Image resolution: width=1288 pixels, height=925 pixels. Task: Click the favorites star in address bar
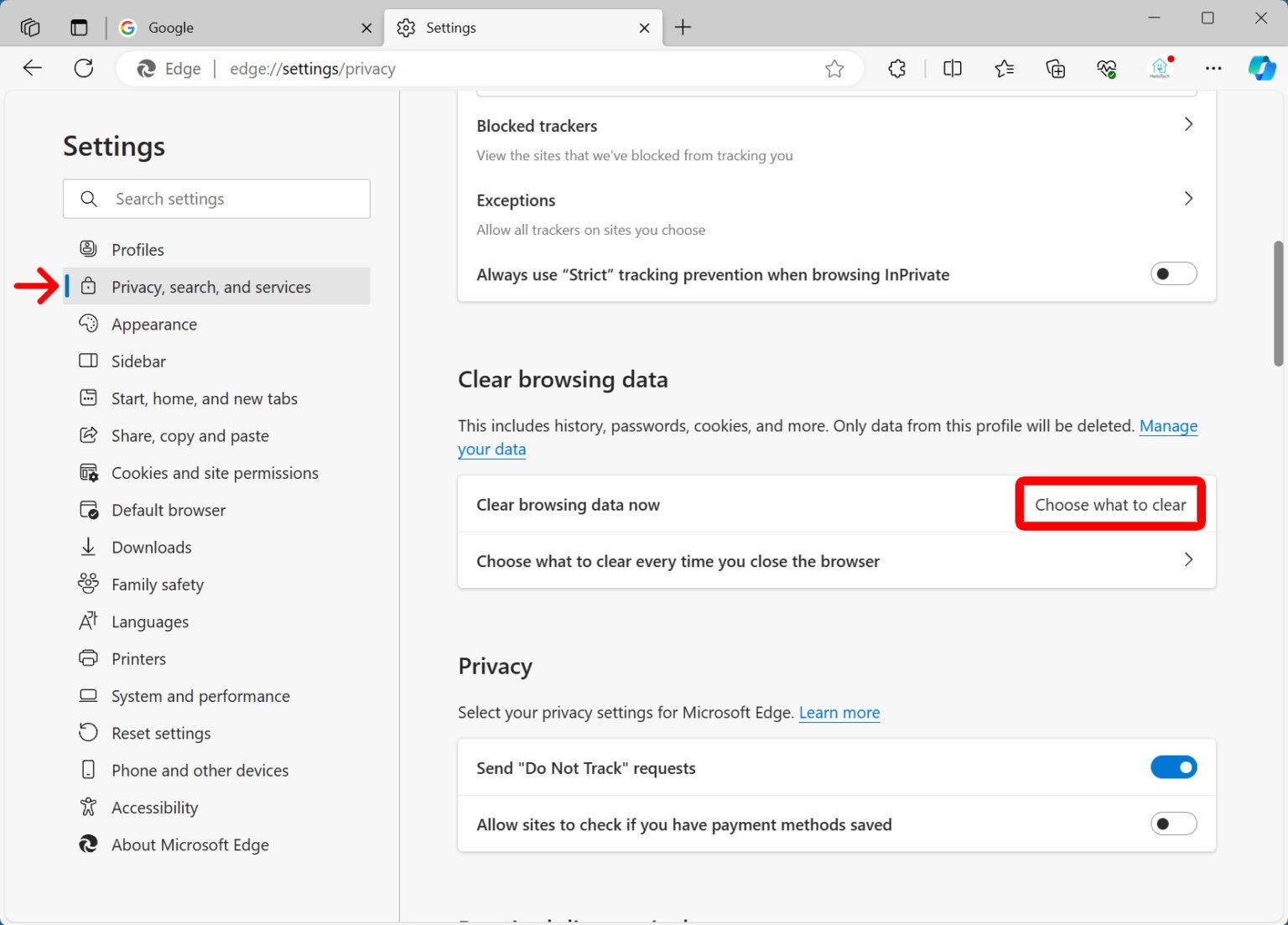pyautogui.click(x=834, y=68)
